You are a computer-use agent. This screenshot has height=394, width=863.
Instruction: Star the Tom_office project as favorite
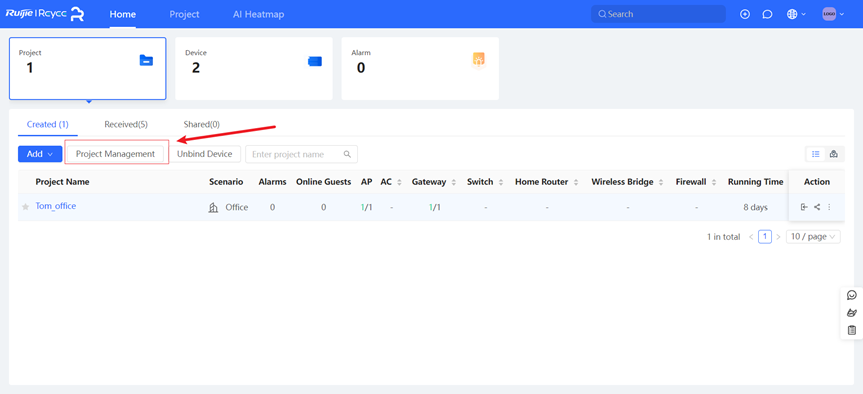[x=25, y=207]
